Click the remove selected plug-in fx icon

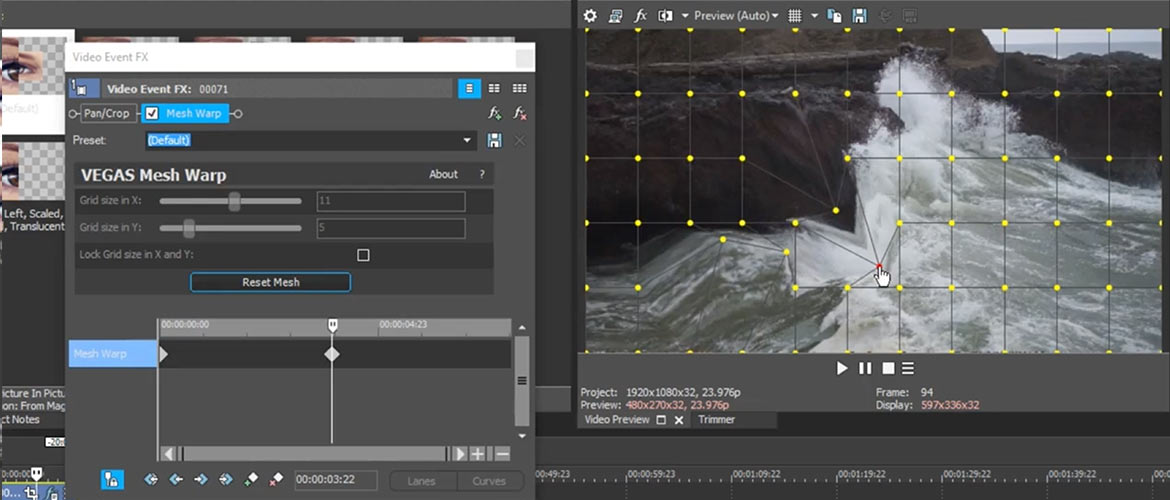coord(520,114)
